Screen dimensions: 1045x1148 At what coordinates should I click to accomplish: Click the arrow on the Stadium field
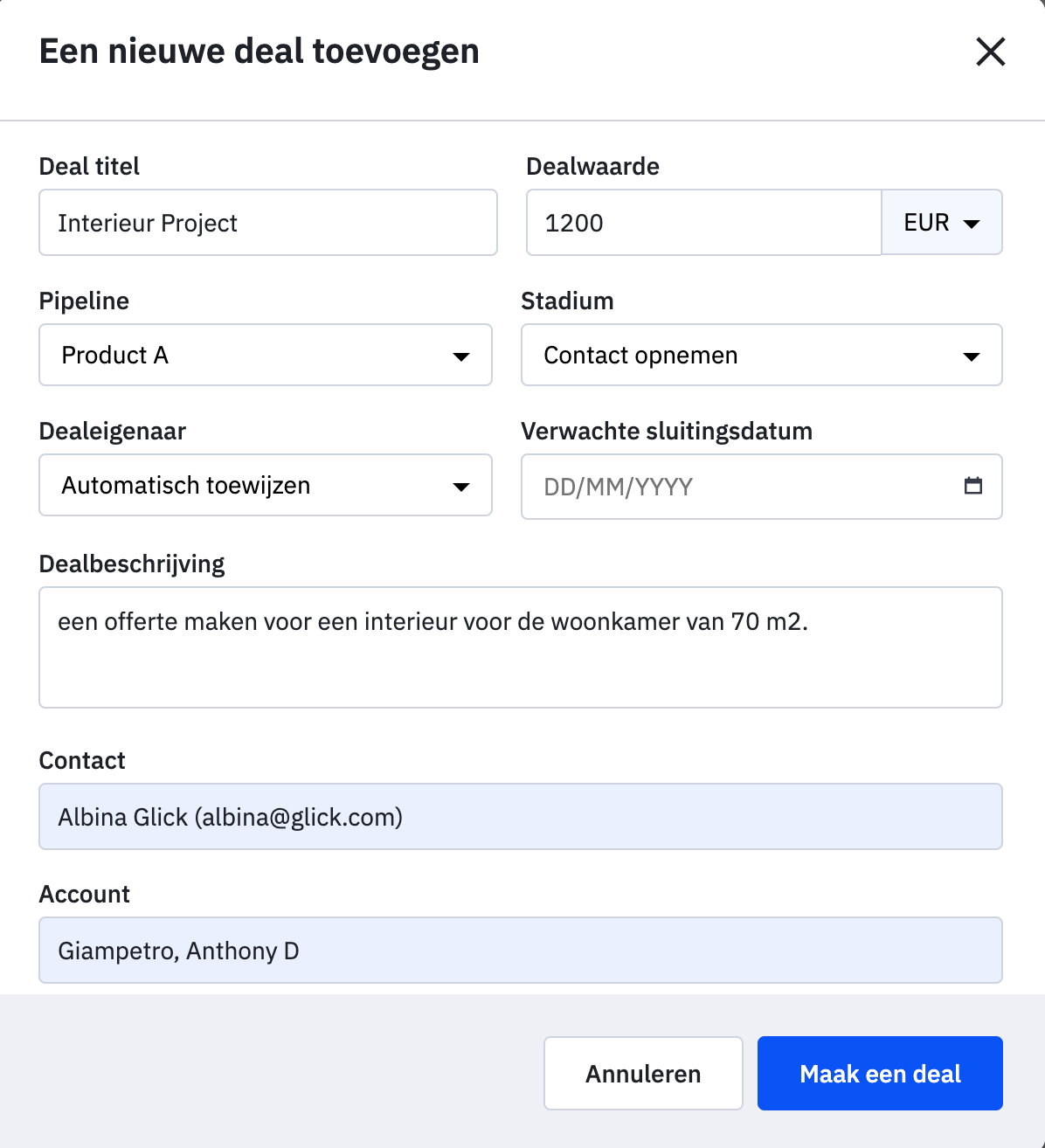(x=971, y=356)
